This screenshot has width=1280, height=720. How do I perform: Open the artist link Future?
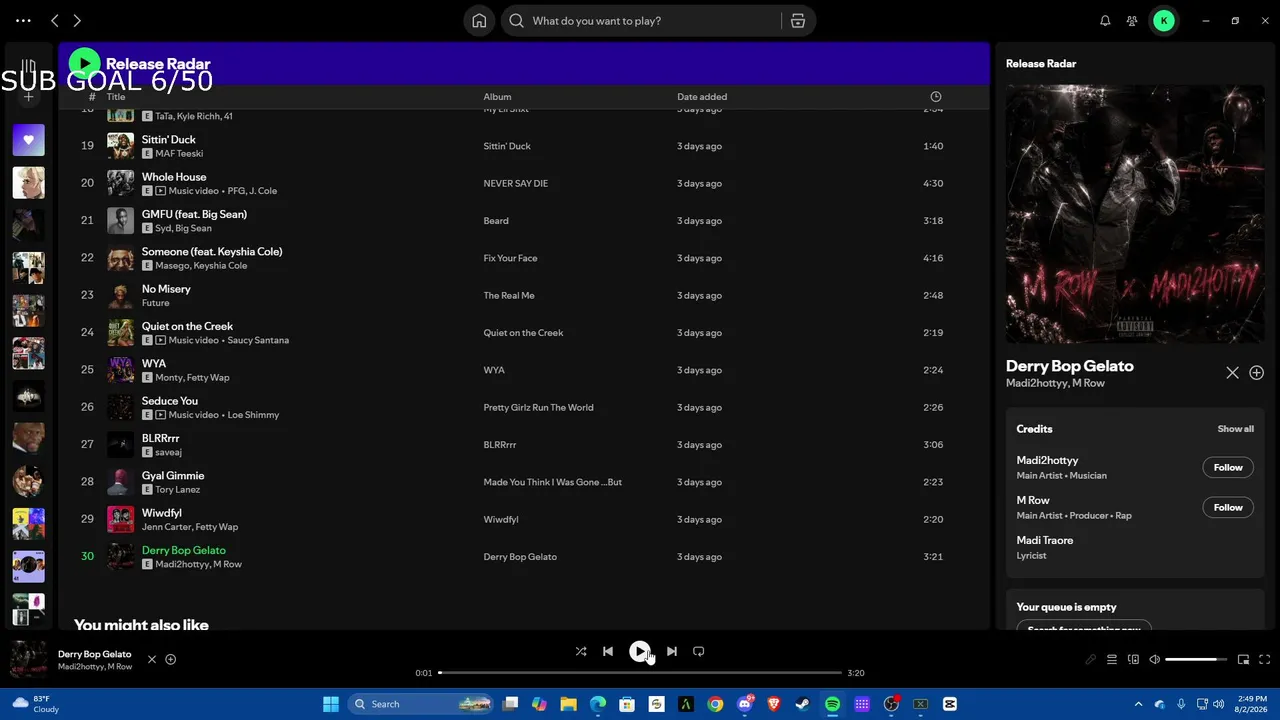click(155, 303)
